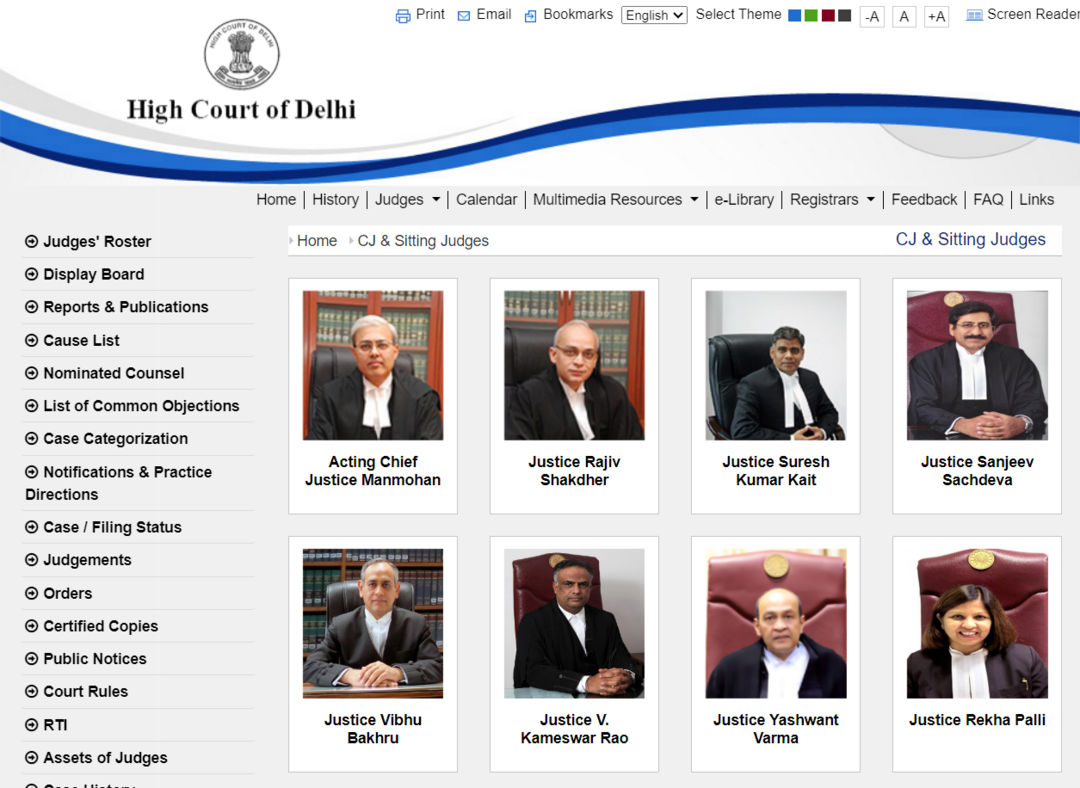Screen dimensions: 1080x788
Task: Reset font size with A button
Action: point(904,17)
